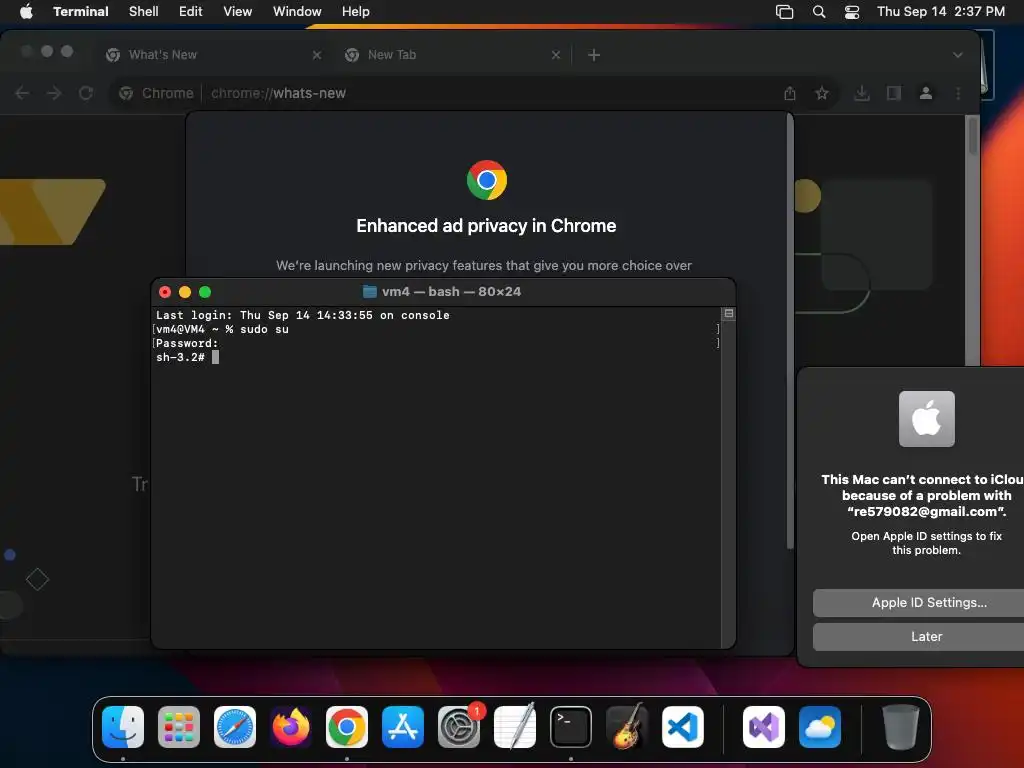Open Spotlight search in menu bar
The image size is (1024, 768).
point(819,12)
